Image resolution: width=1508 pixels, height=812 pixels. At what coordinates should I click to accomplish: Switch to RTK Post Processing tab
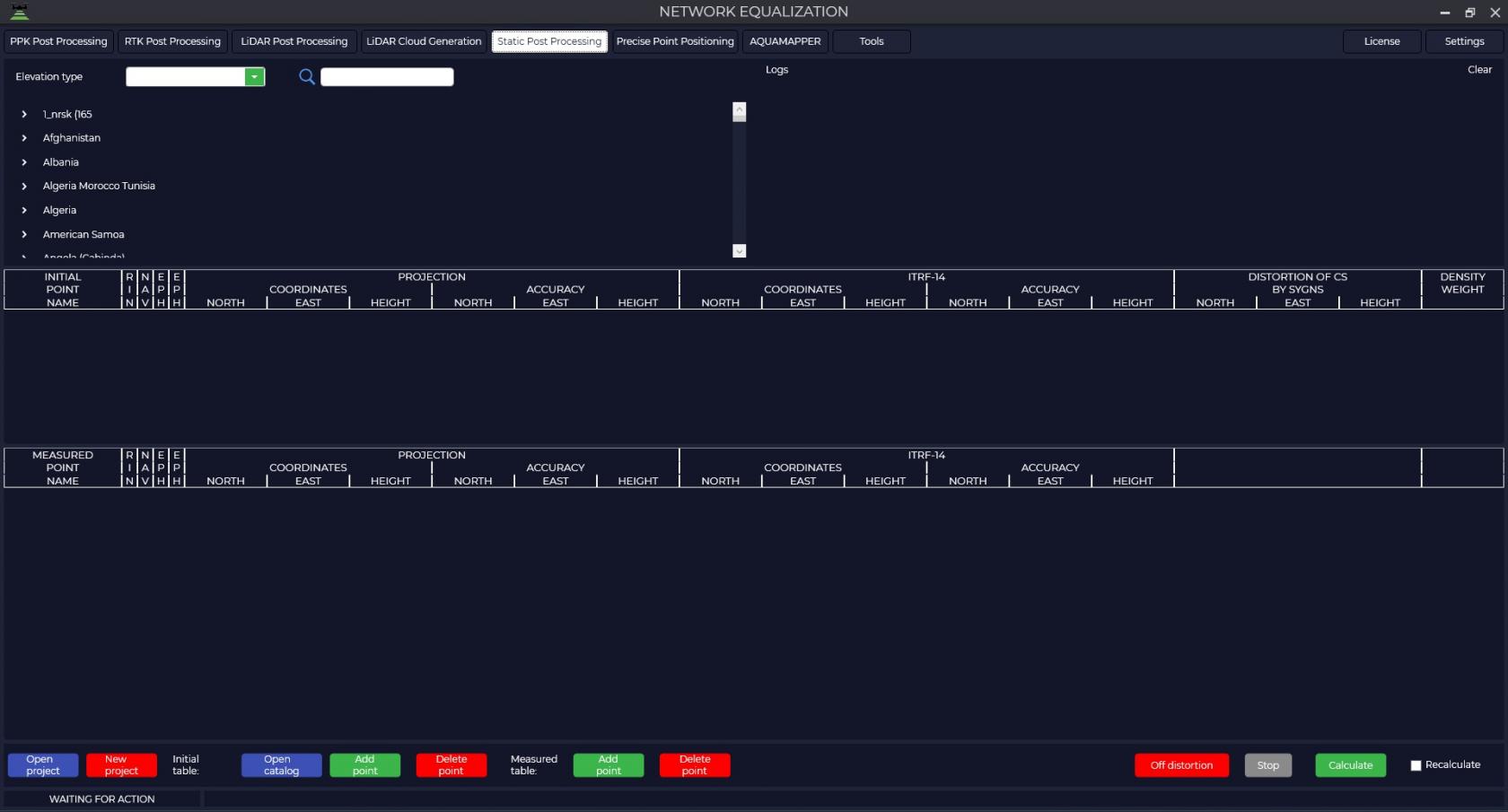[x=172, y=41]
